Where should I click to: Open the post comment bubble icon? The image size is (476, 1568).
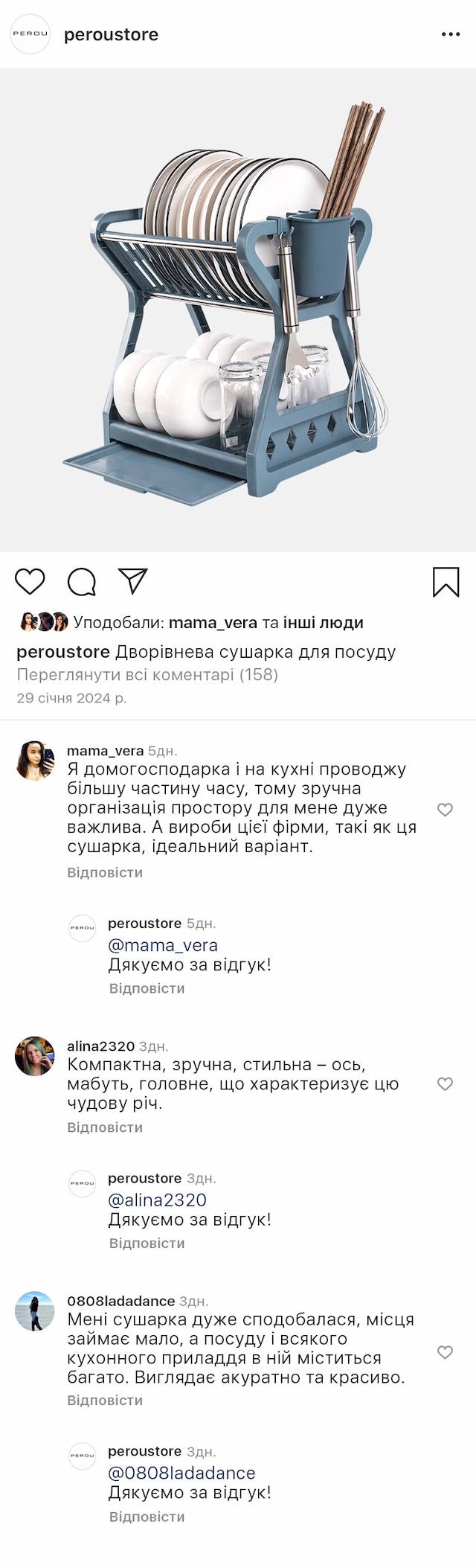coord(82,582)
